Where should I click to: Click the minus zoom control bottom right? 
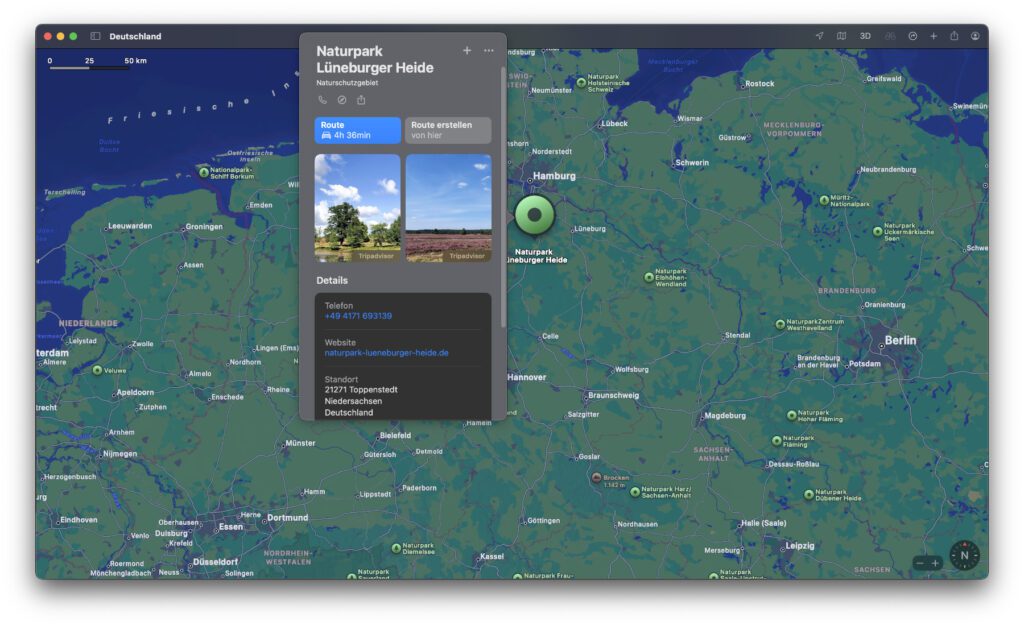point(920,562)
